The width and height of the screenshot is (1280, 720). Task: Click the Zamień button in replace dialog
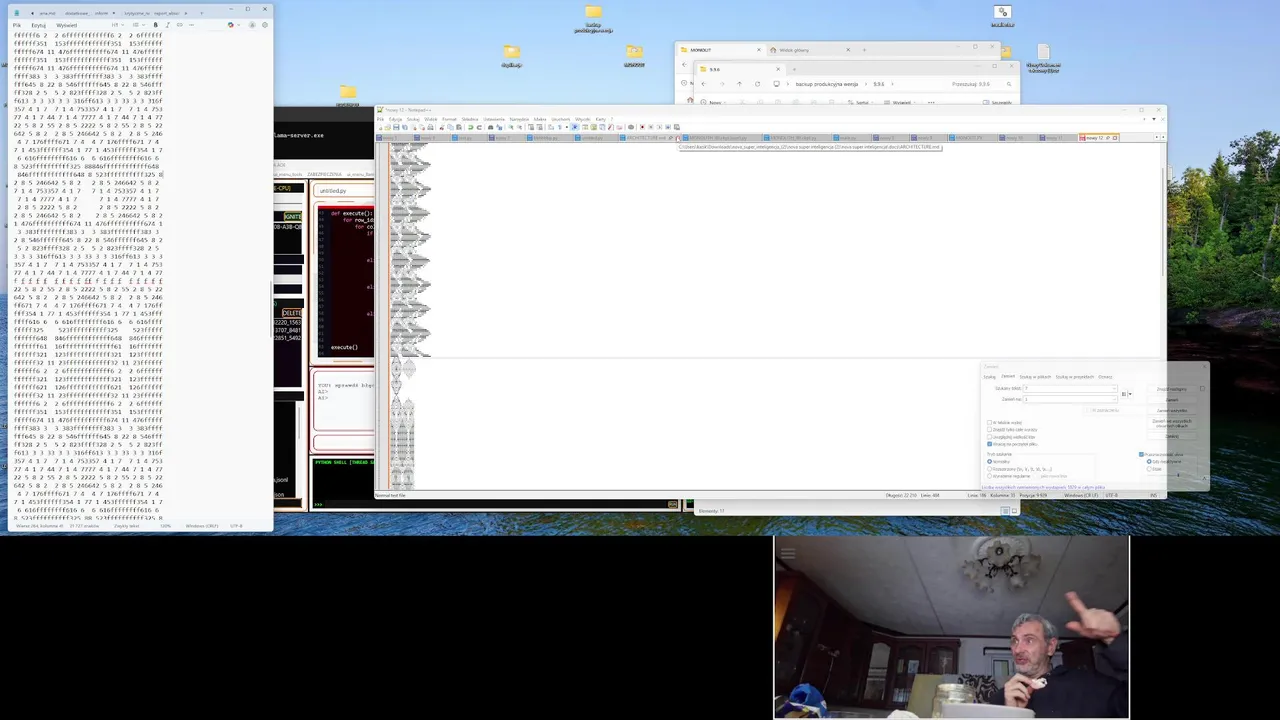[1172, 400]
